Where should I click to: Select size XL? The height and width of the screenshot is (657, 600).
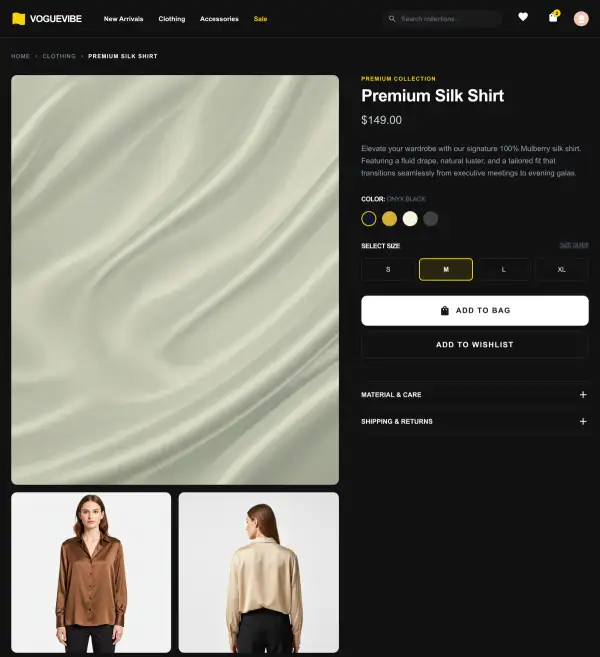(x=561, y=269)
